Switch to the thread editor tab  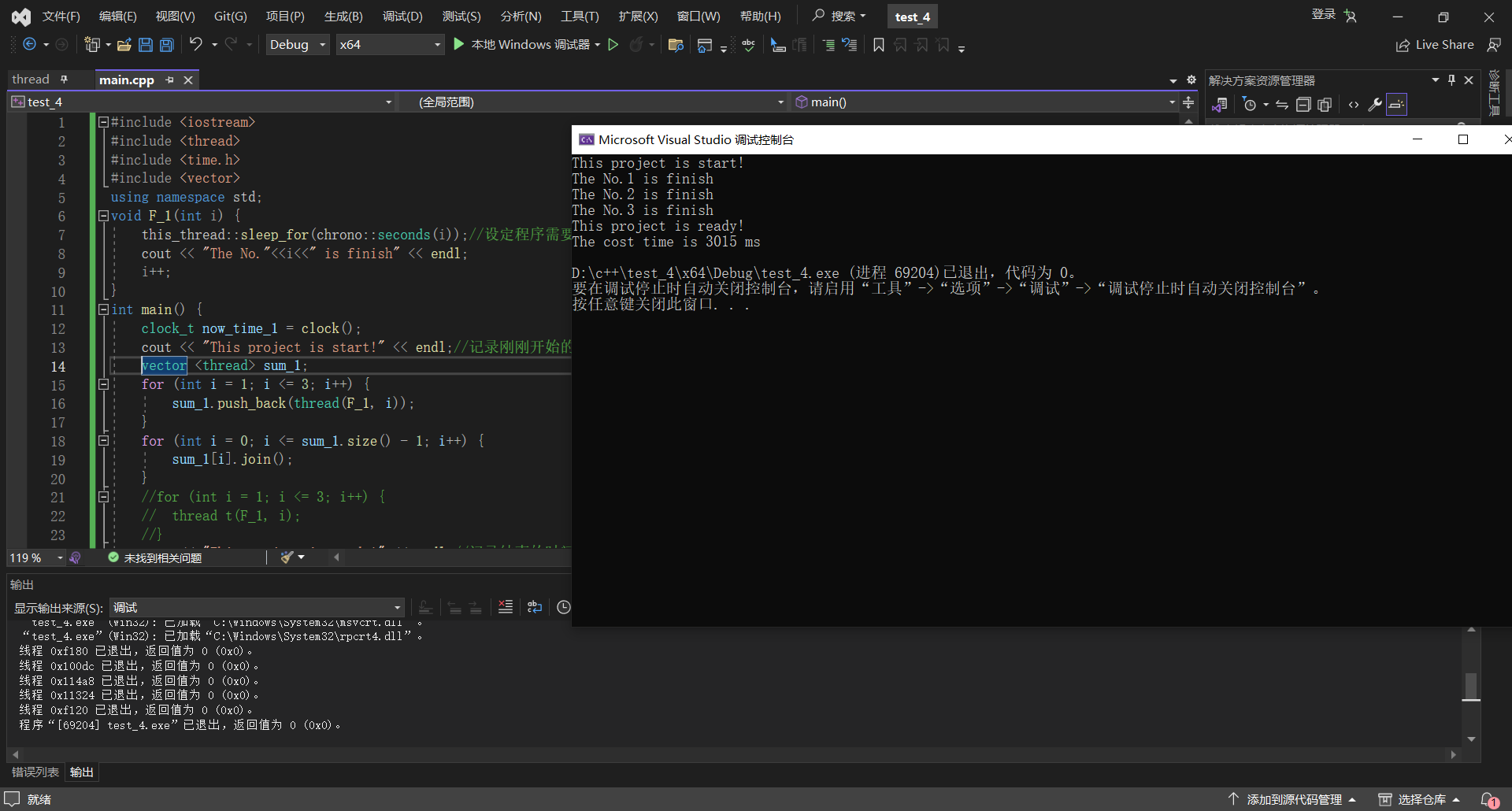click(x=31, y=79)
